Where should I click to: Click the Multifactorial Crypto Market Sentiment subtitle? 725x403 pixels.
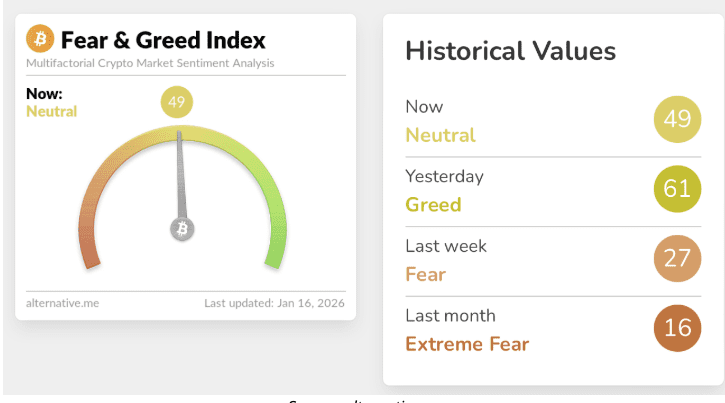150,64
